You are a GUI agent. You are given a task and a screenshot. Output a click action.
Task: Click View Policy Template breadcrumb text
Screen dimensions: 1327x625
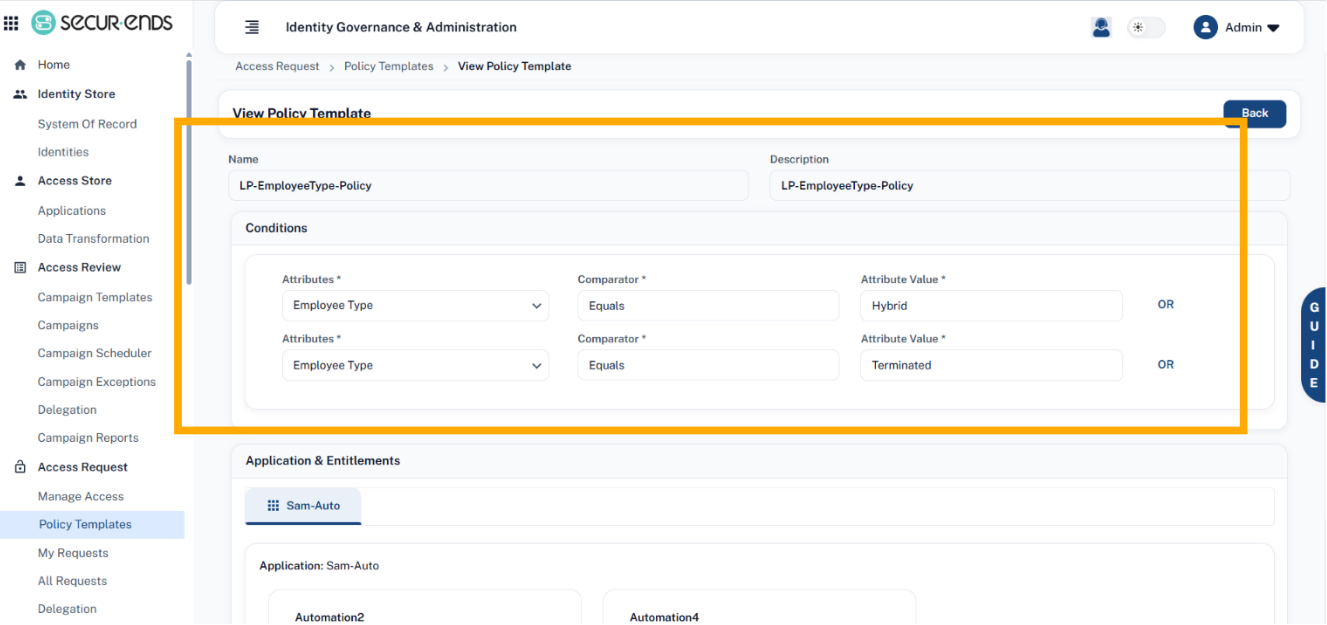[514, 66]
